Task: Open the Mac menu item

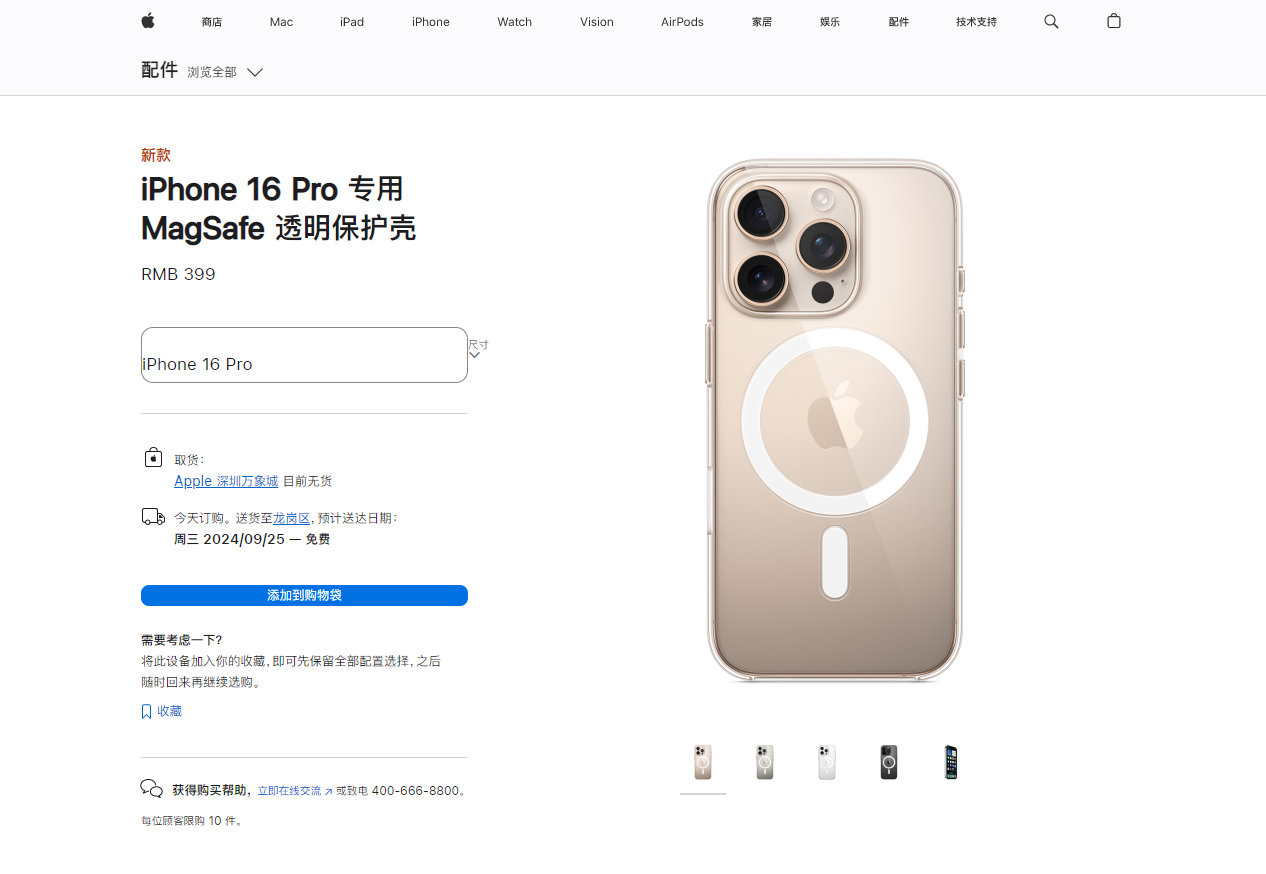Action: (x=281, y=22)
